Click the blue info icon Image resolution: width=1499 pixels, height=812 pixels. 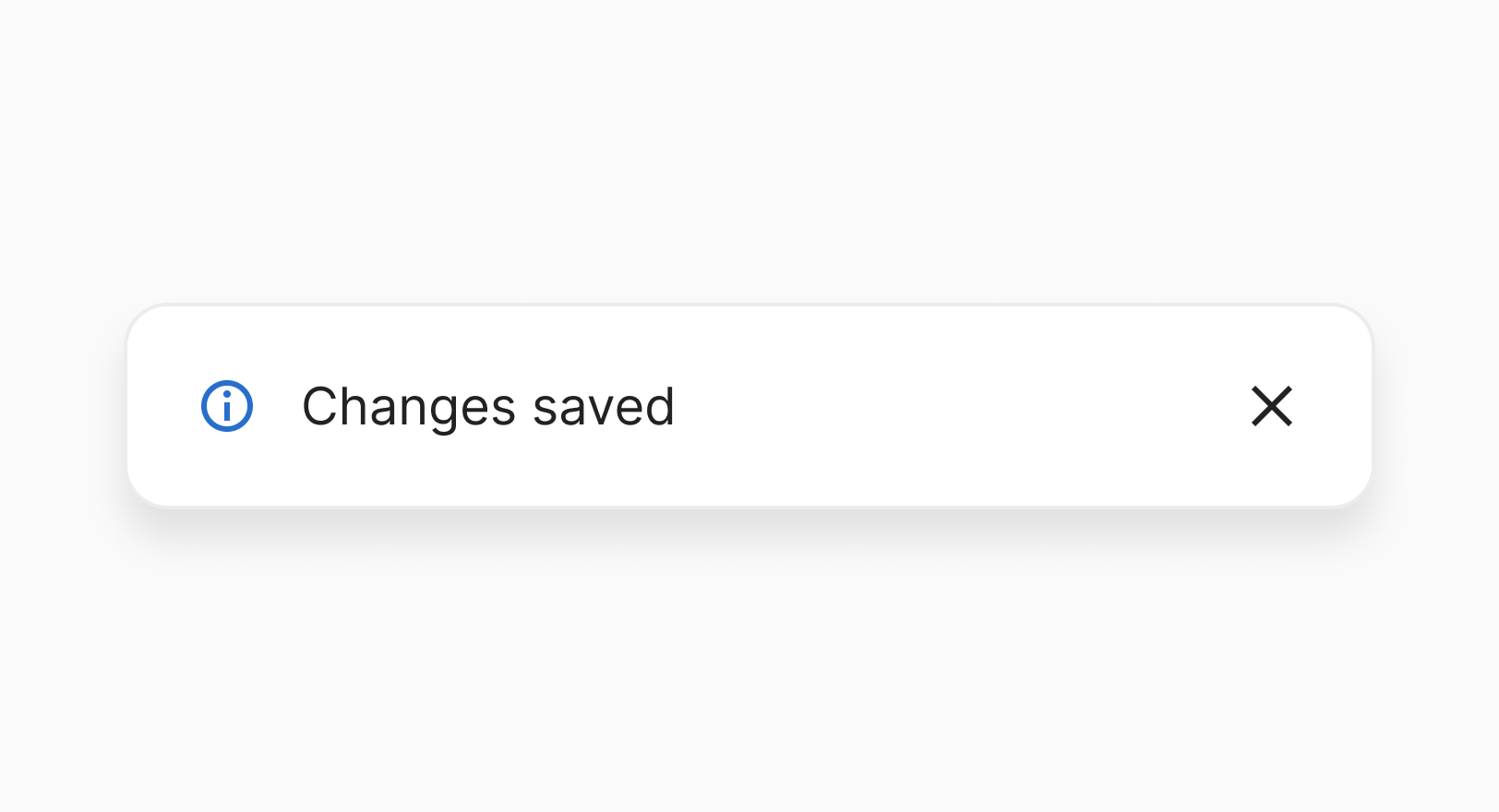click(x=227, y=406)
